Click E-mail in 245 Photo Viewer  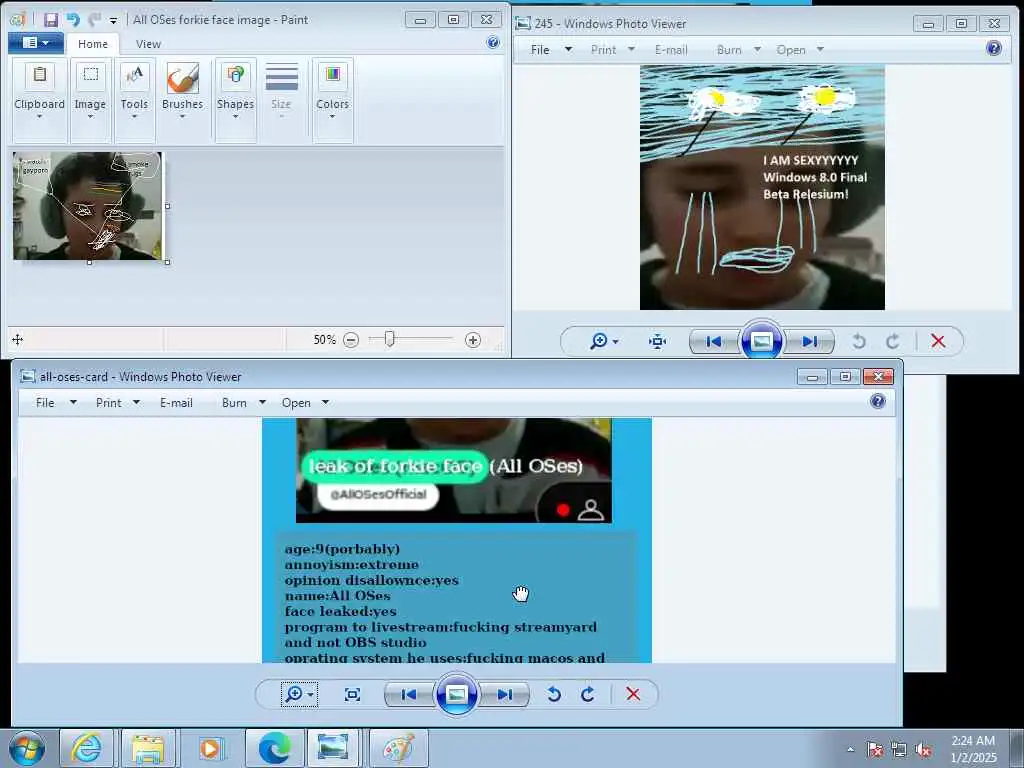click(671, 50)
